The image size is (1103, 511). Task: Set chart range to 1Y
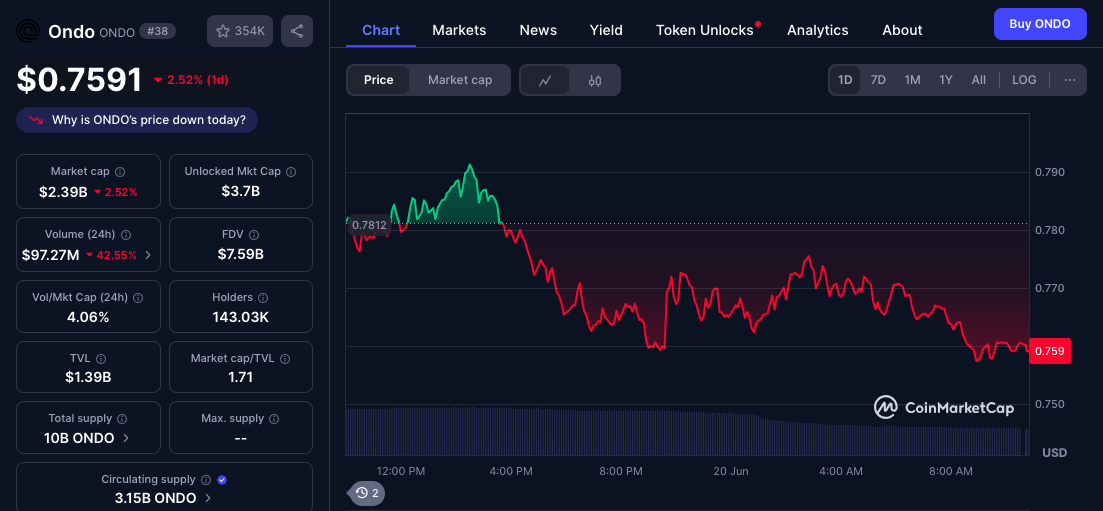click(x=945, y=80)
